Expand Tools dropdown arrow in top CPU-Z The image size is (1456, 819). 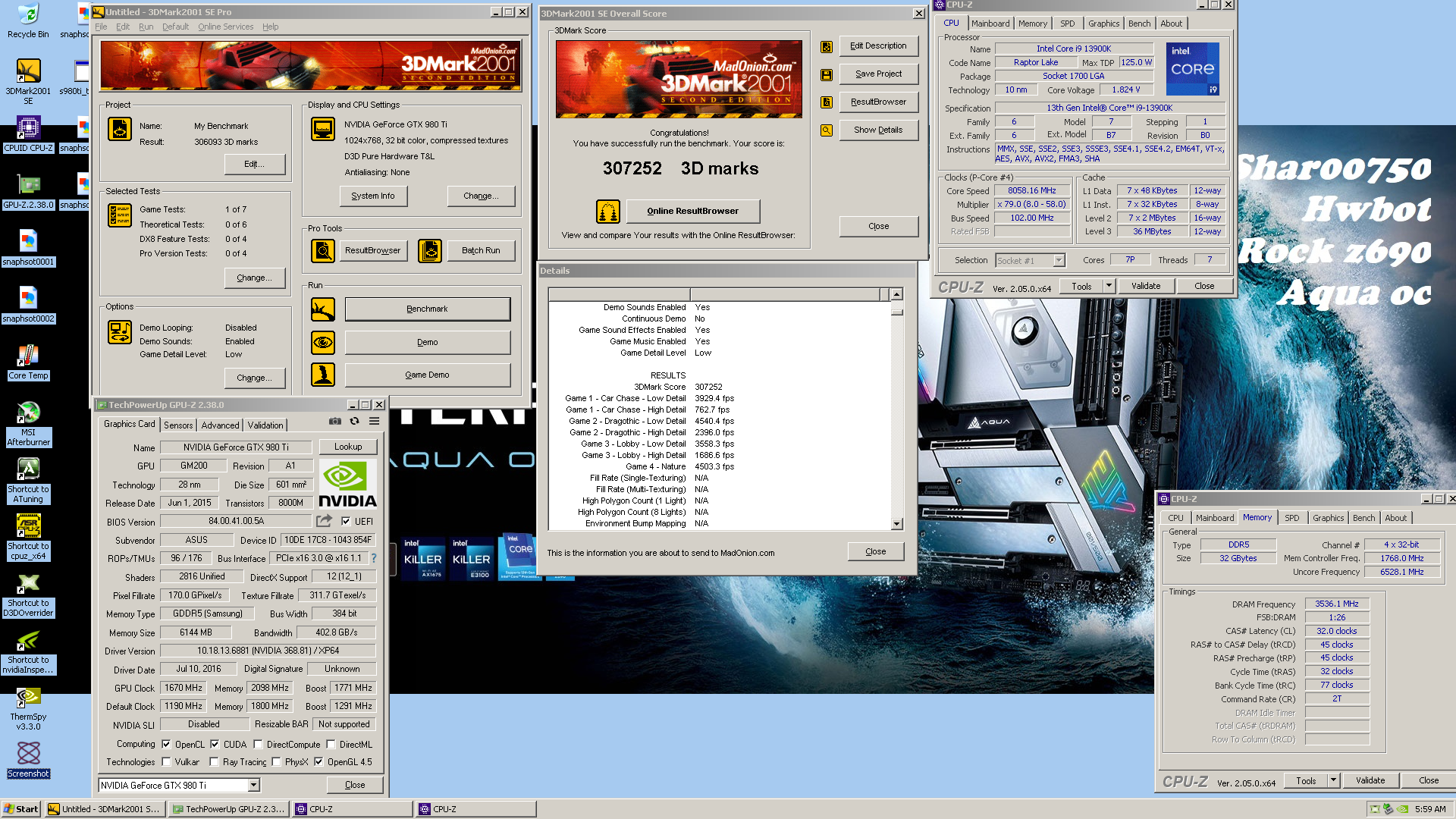click(x=1109, y=286)
